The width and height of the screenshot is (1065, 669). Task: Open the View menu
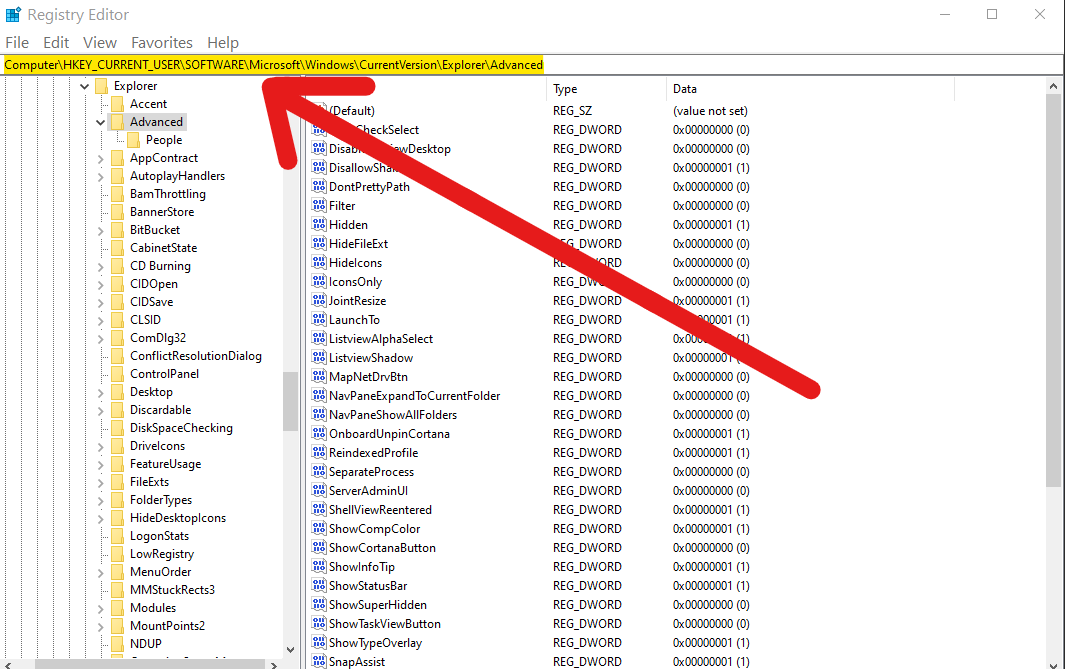(x=100, y=43)
